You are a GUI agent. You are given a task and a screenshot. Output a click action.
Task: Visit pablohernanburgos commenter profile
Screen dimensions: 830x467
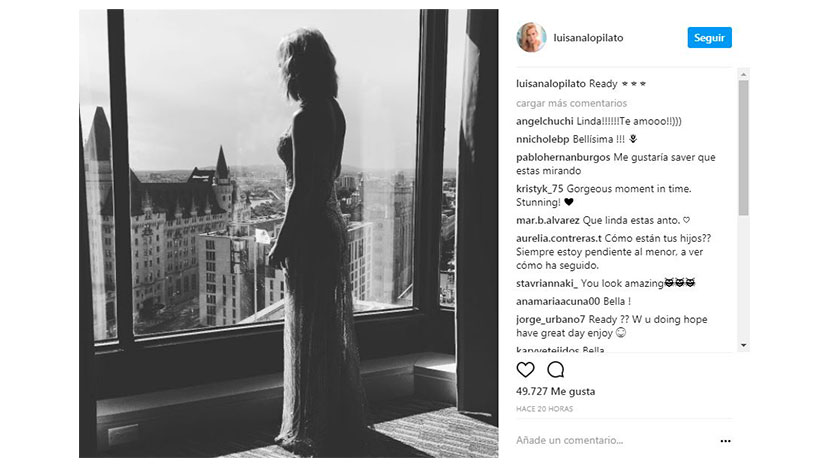coord(563,157)
